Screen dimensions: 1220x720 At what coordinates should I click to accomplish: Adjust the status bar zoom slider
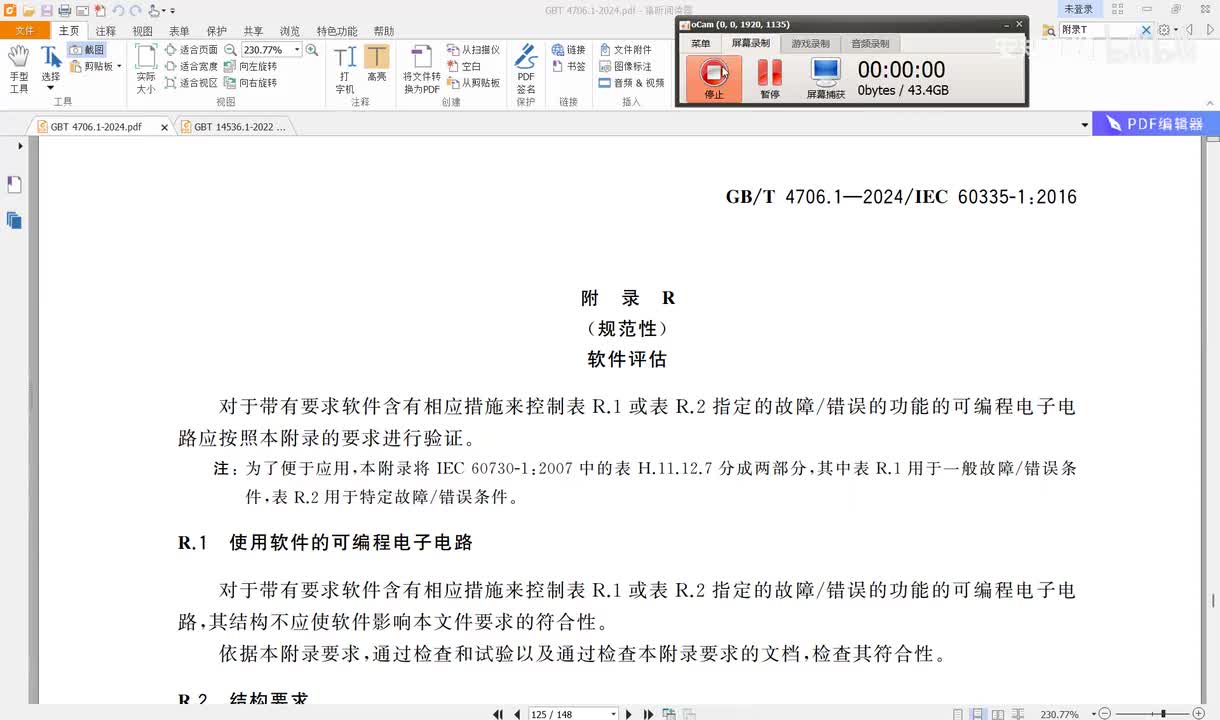coord(1162,714)
